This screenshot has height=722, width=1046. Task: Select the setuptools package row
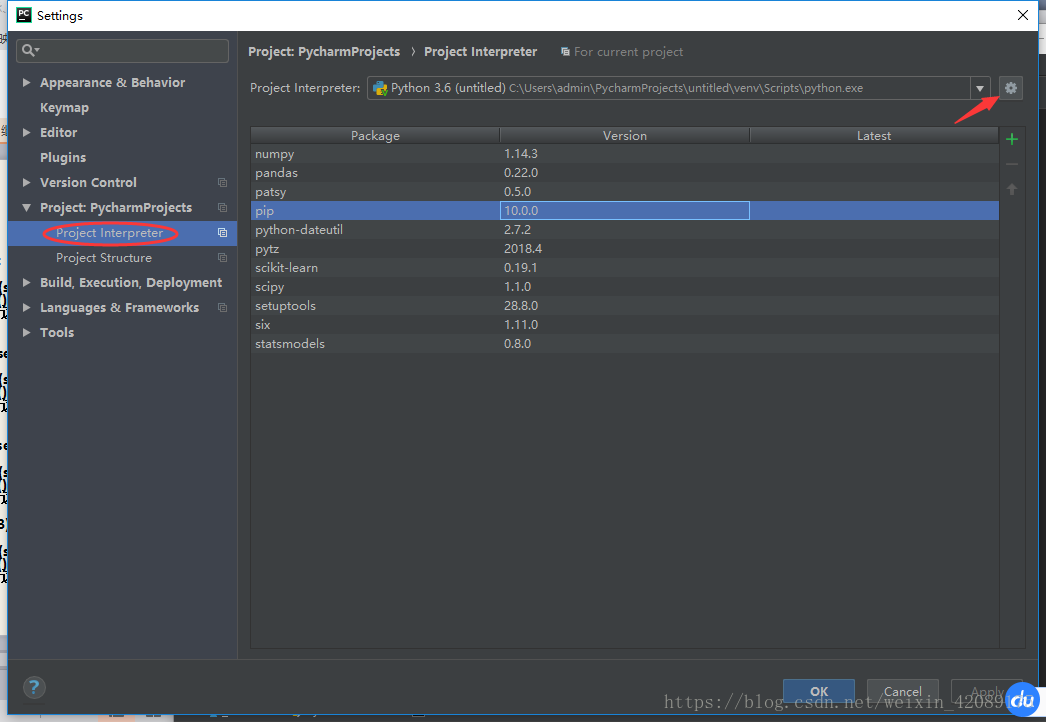(x=624, y=306)
